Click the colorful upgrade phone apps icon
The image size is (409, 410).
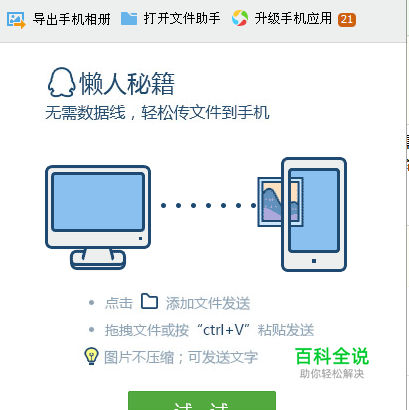(240, 18)
